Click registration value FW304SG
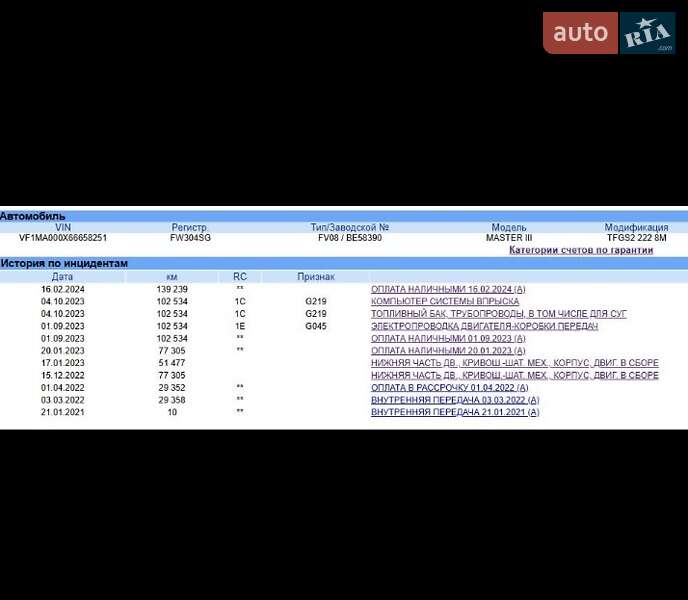Viewport: 688px width, 600px height. click(x=190, y=238)
